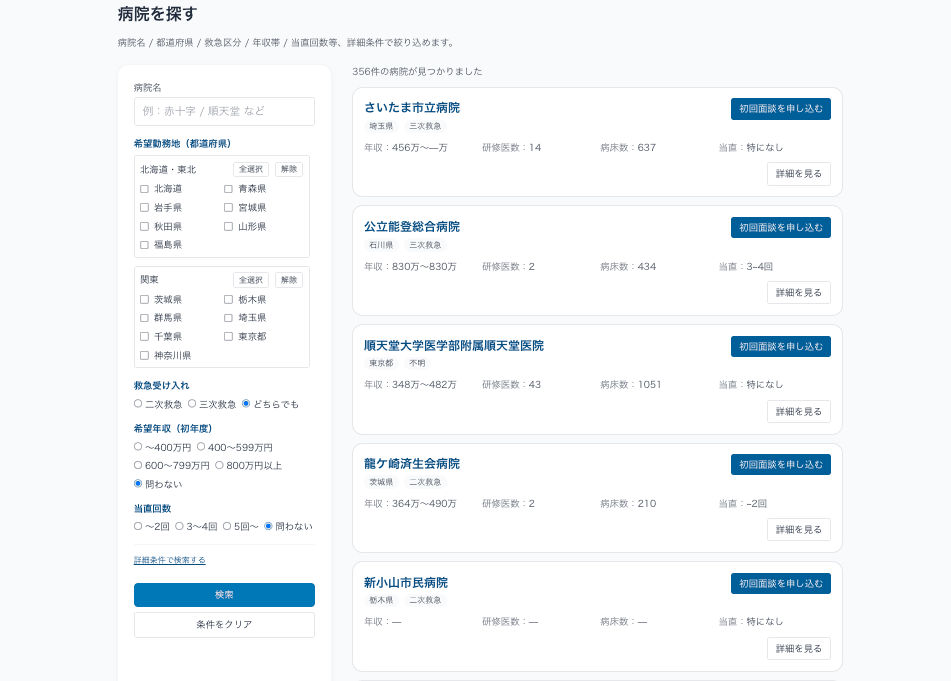Viewport: 951px width, 681px height.
Task: Click the 病院名 input field
Action: point(224,111)
